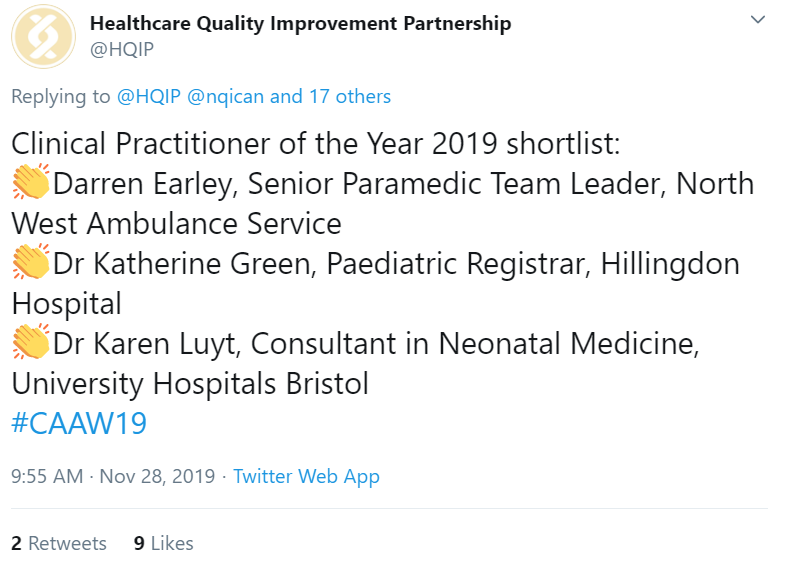The height and width of the screenshot is (569, 786).
Task: Click the clapping emoji before Dr Karen Luyt
Action: [31, 342]
